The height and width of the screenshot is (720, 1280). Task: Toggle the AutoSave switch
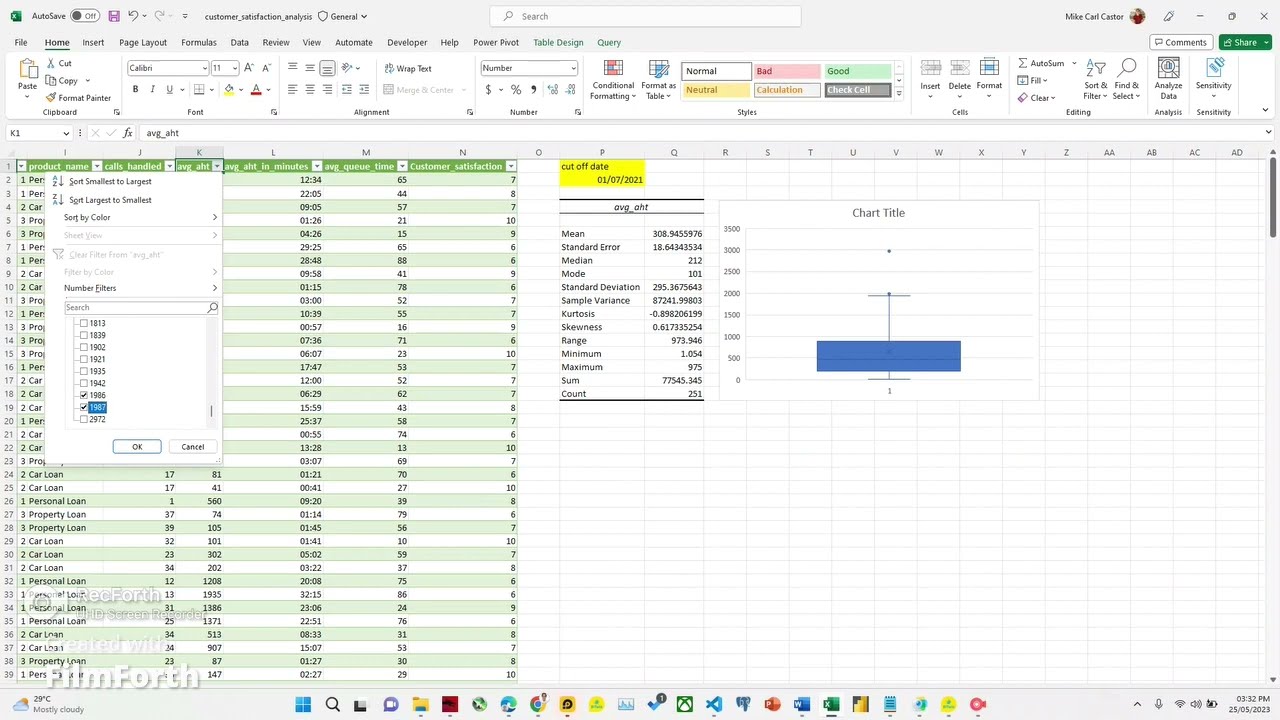pos(84,16)
